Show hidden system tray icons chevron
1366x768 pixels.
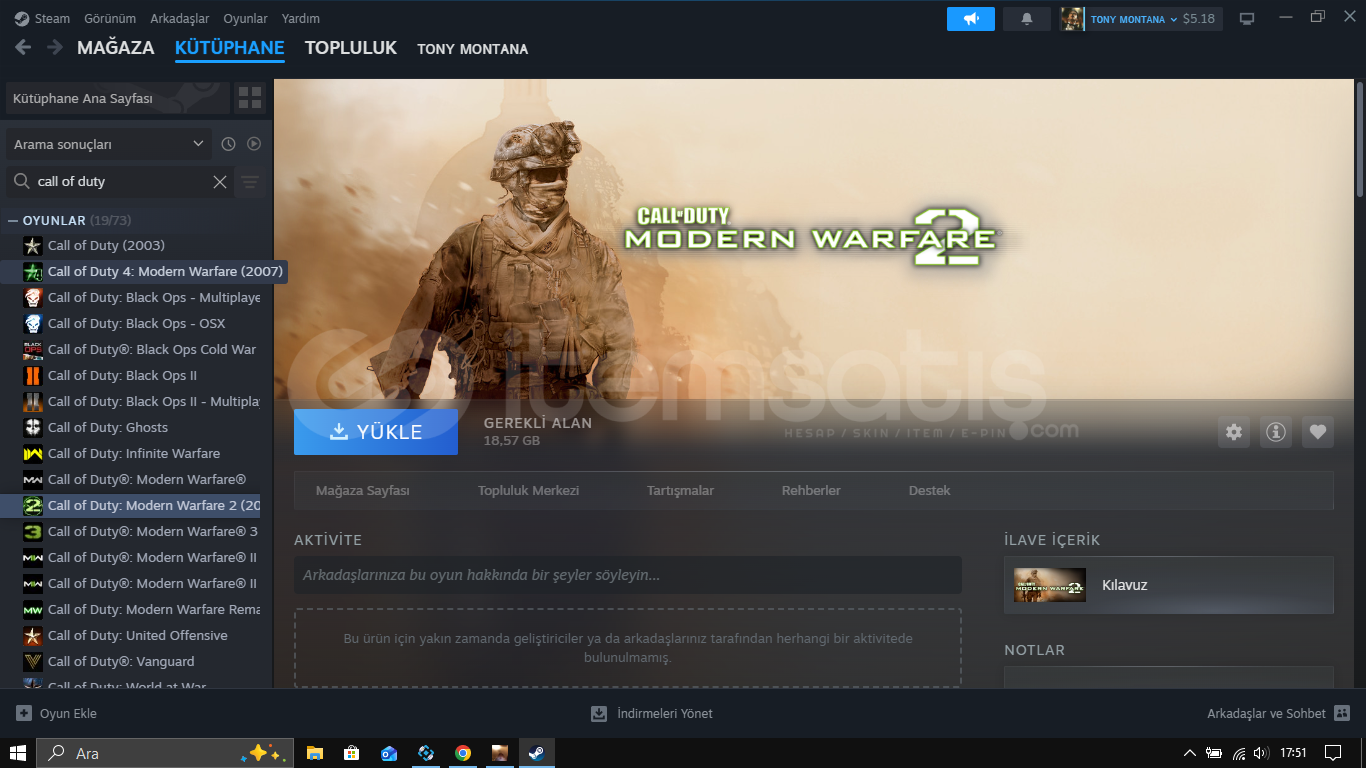point(1189,753)
